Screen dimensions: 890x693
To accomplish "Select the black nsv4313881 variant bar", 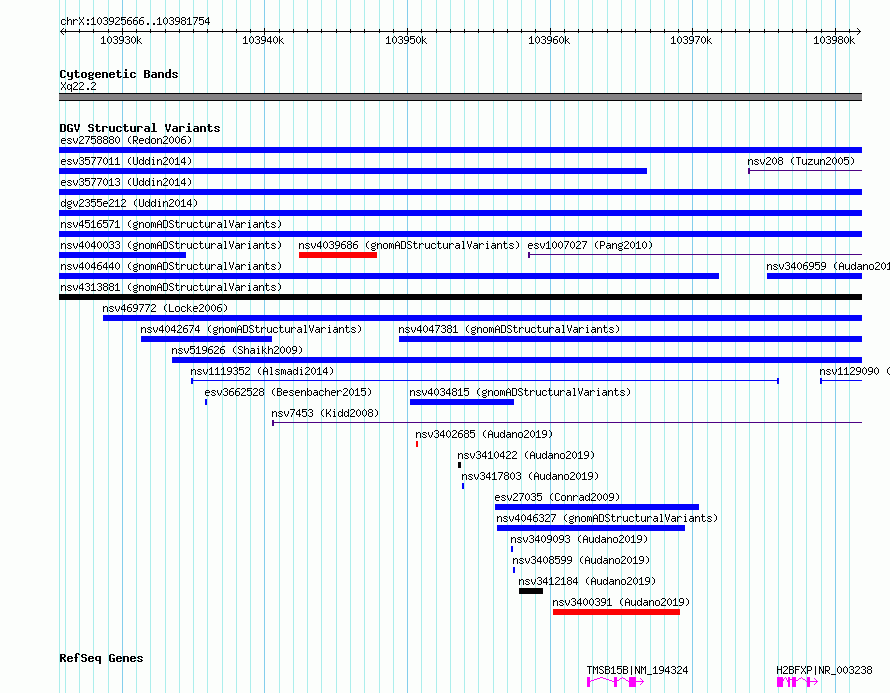I will pyautogui.click(x=460, y=297).
